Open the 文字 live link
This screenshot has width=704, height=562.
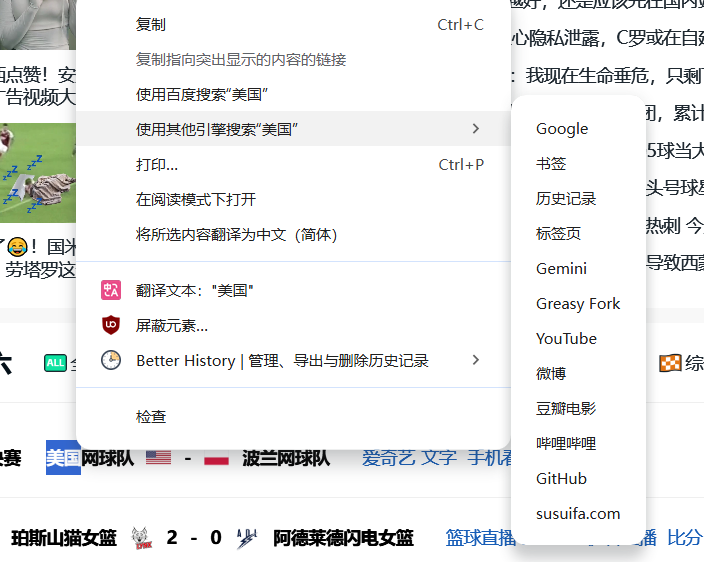[439, 459]
